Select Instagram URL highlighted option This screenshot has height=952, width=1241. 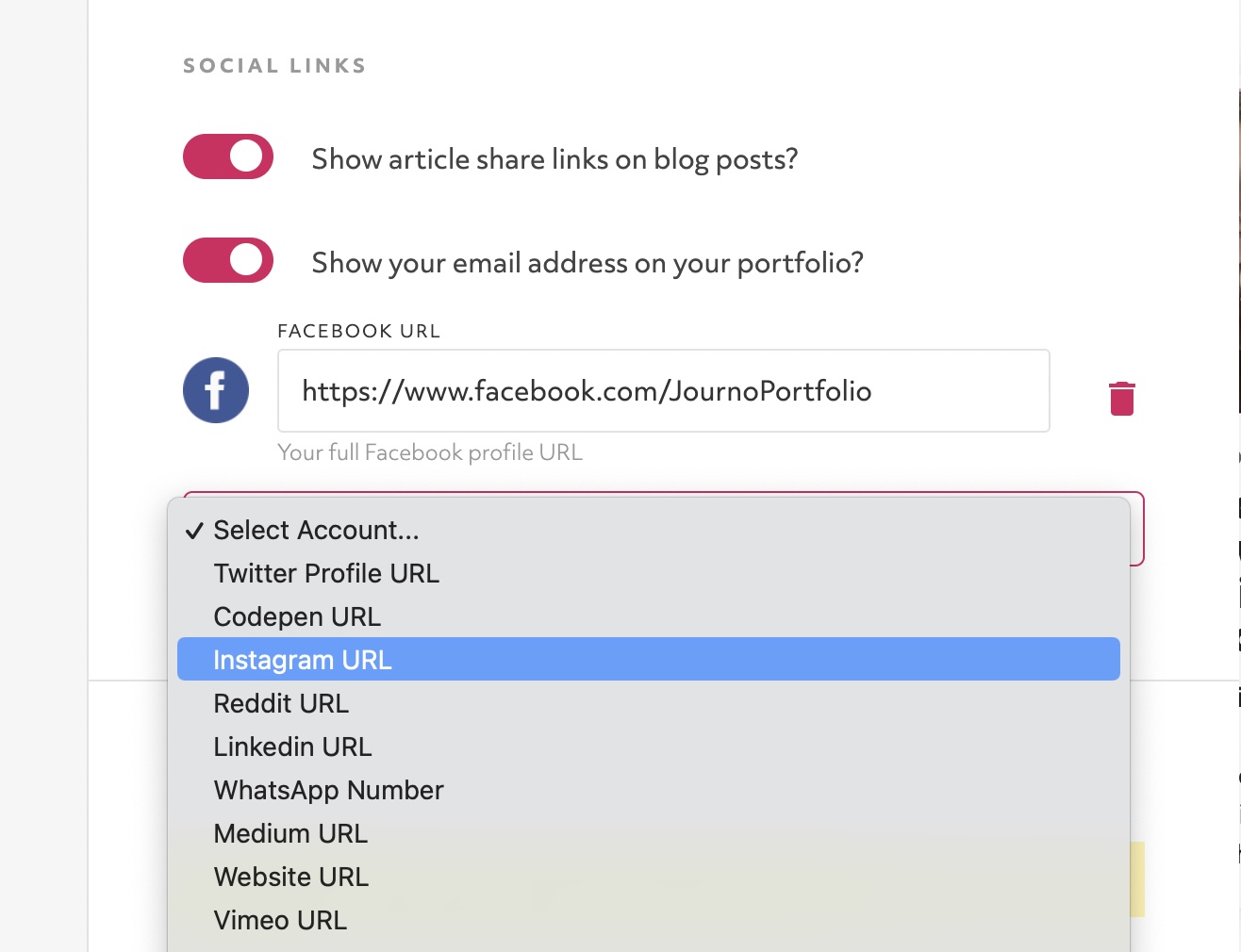649,660
